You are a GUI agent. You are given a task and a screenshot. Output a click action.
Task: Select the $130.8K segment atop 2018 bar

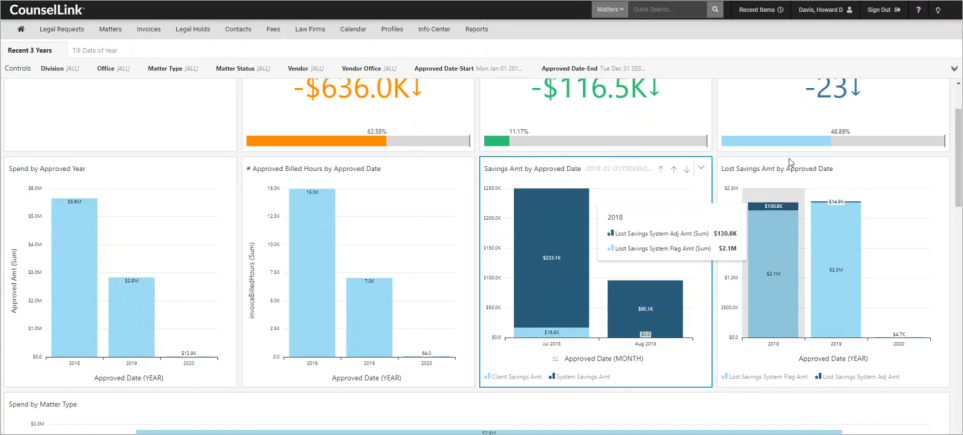coord(773,206)
